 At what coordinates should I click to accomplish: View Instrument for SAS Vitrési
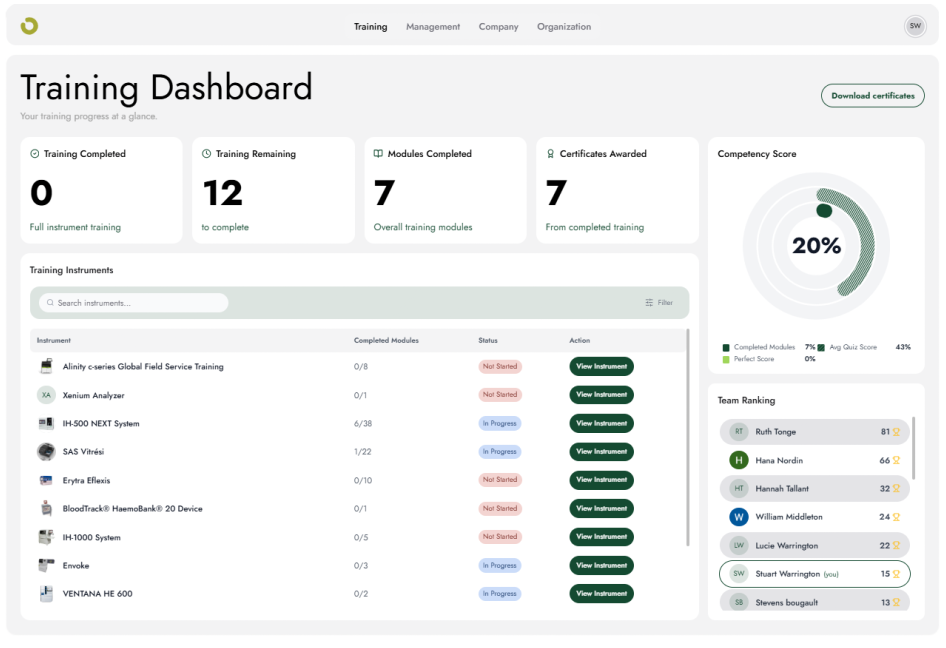[x=602, y=451]
